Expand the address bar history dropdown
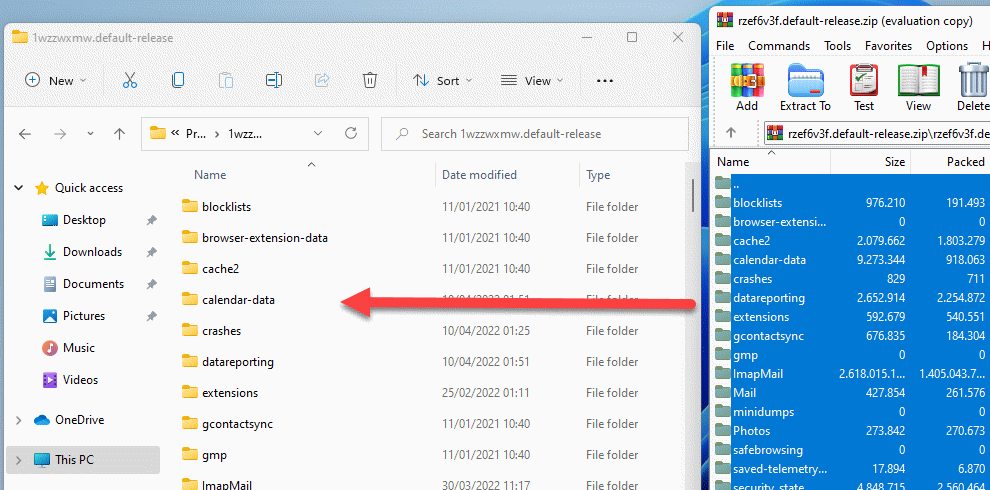990x490 pixels. [x=318, y=134]
